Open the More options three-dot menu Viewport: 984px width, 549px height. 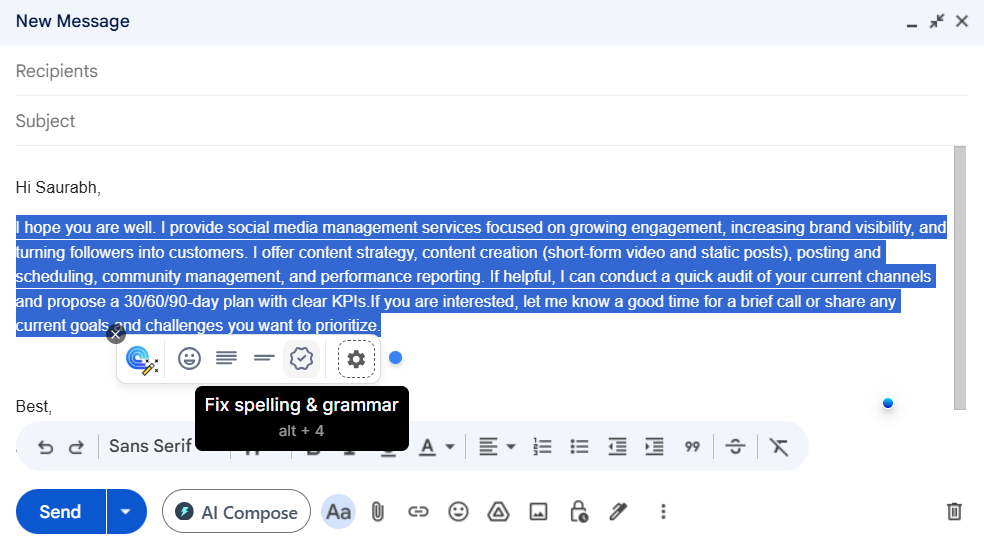(x=662, y=512)
